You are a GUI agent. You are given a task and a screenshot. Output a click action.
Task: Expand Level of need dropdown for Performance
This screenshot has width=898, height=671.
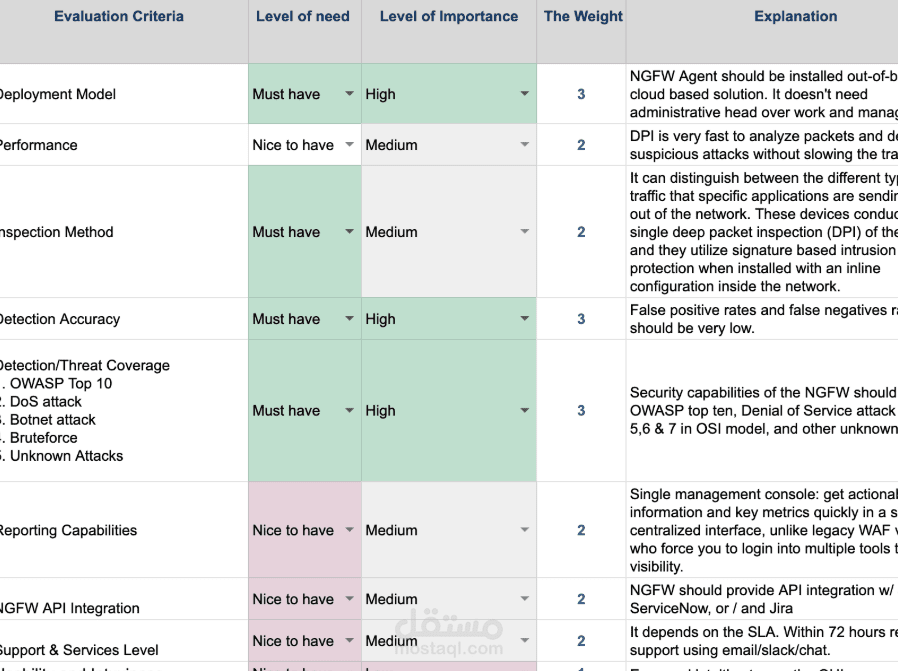pyautogui.click(x=349, y=145)
